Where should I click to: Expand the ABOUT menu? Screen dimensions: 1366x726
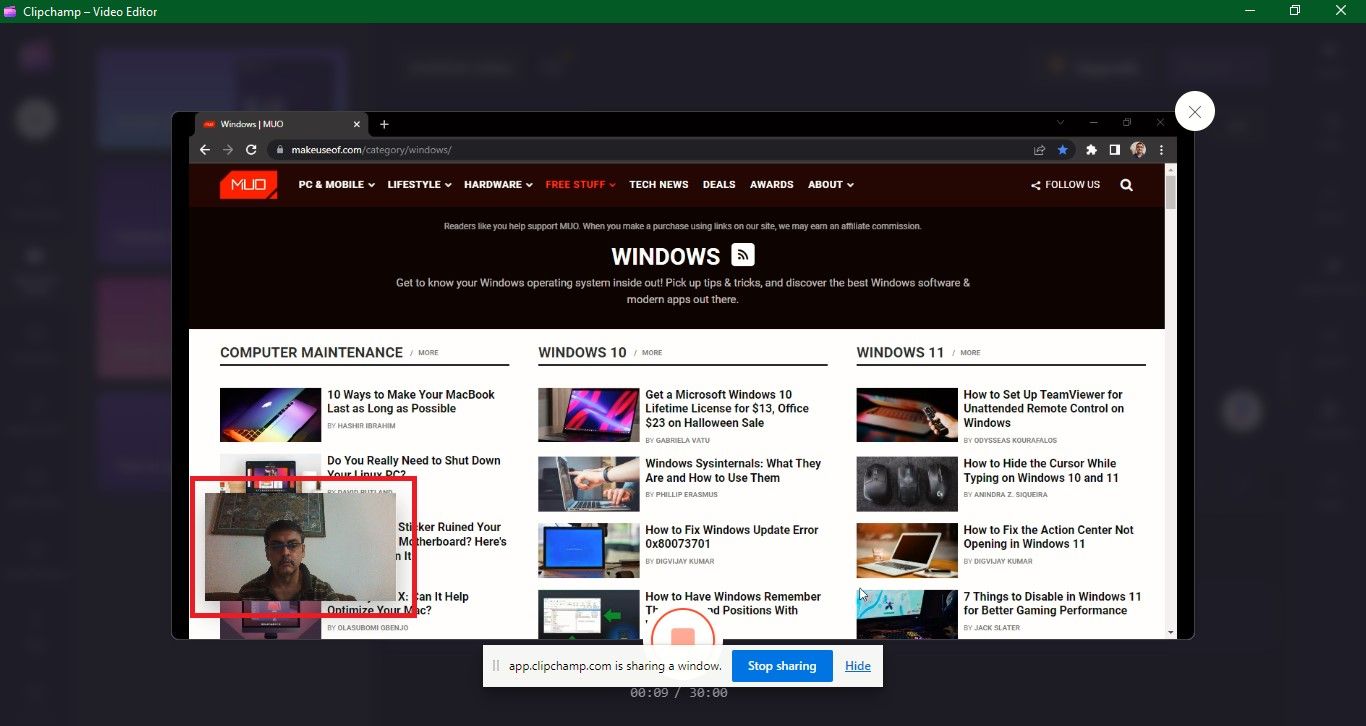[830, 185]
